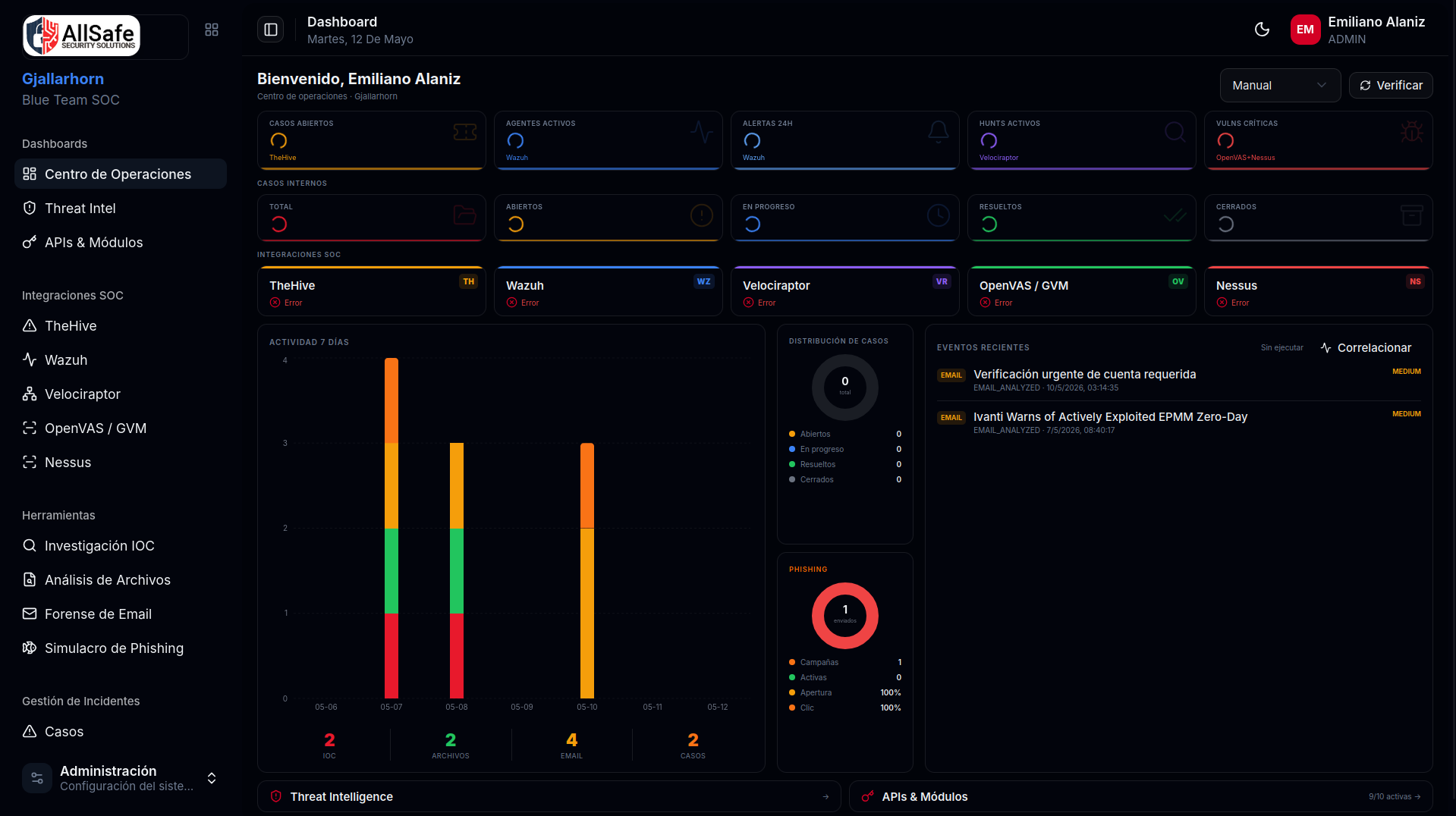Screen dimensions: 1456x816
Task: Click the 05-07 stacked activity bar
Action: [392, 528]
